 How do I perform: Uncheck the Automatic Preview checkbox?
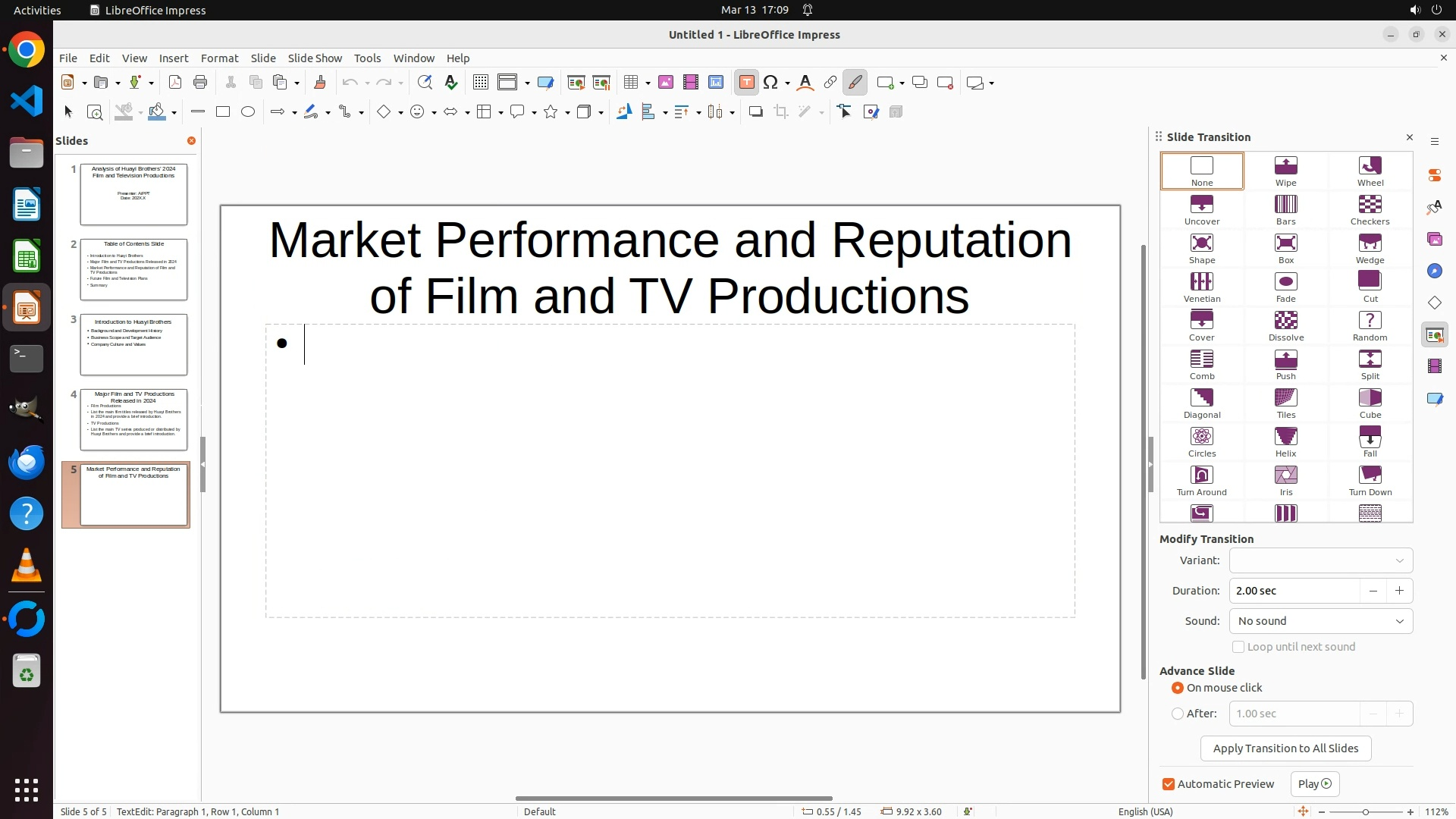click(x=1169, y=784)
